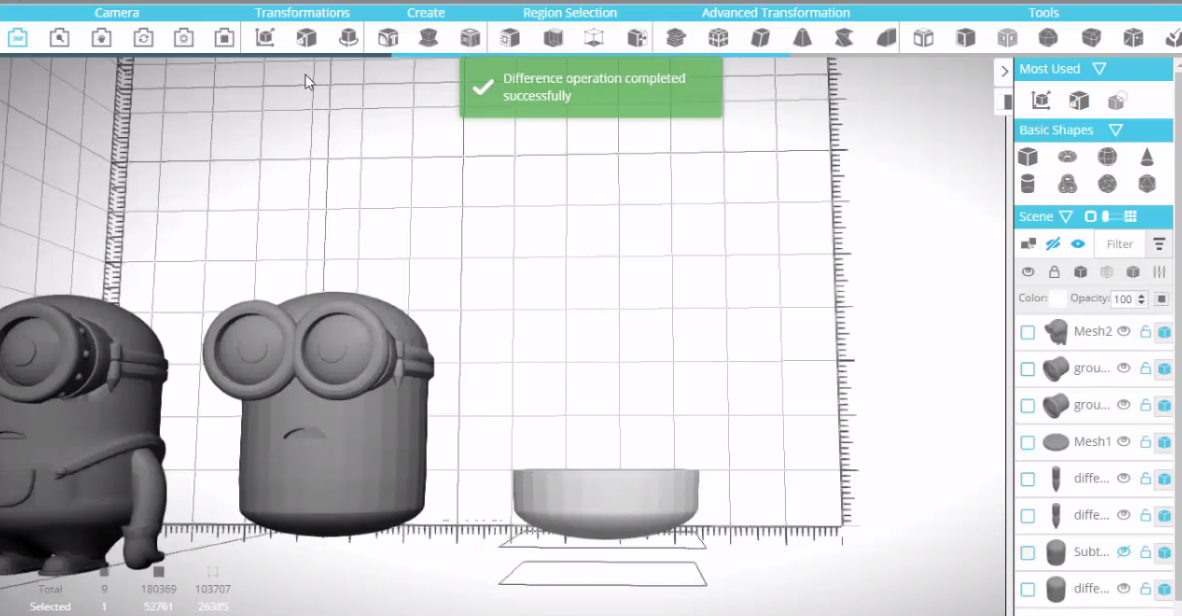
Task: Open the Create toolbar group
Action: click(x=426, y=13)
